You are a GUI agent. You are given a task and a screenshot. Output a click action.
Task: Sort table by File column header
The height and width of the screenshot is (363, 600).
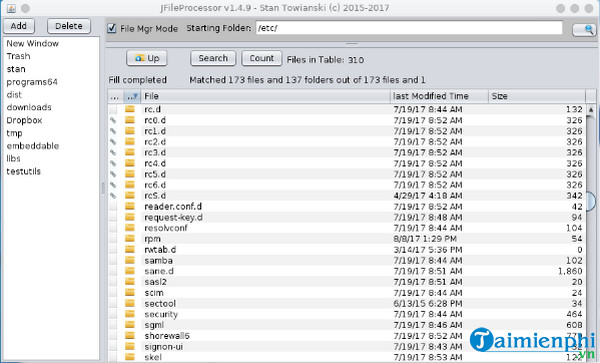coord(266,96)
